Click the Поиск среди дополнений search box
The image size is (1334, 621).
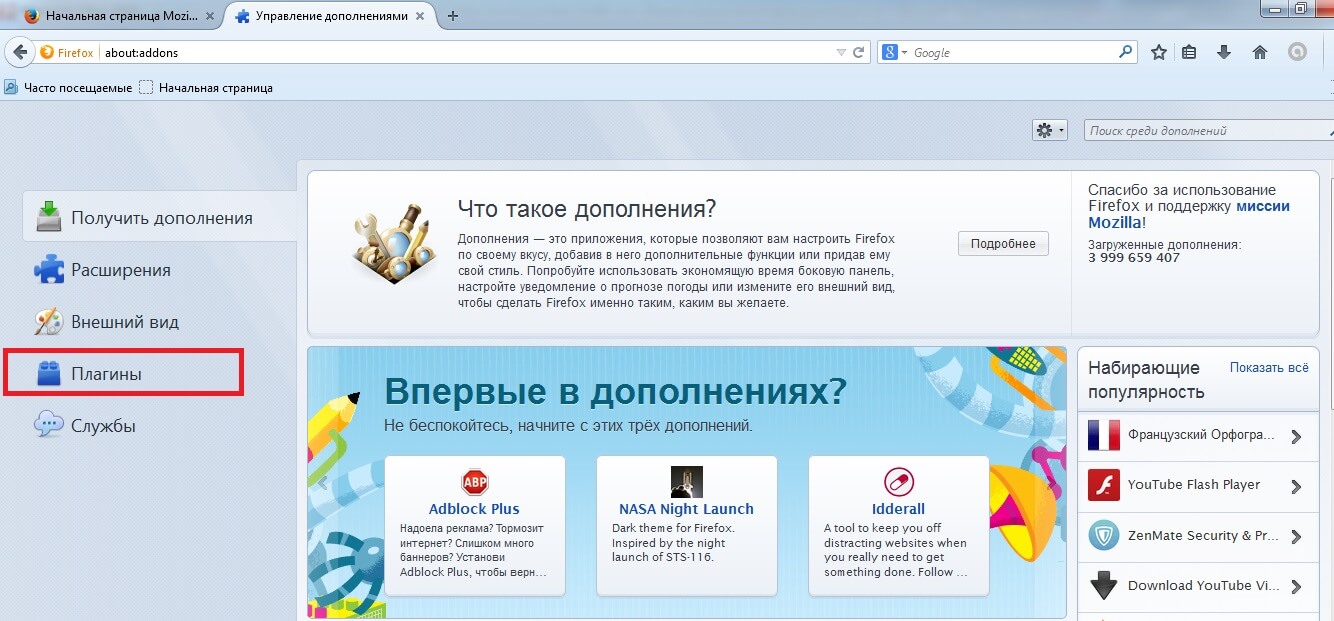[1209, 131]
